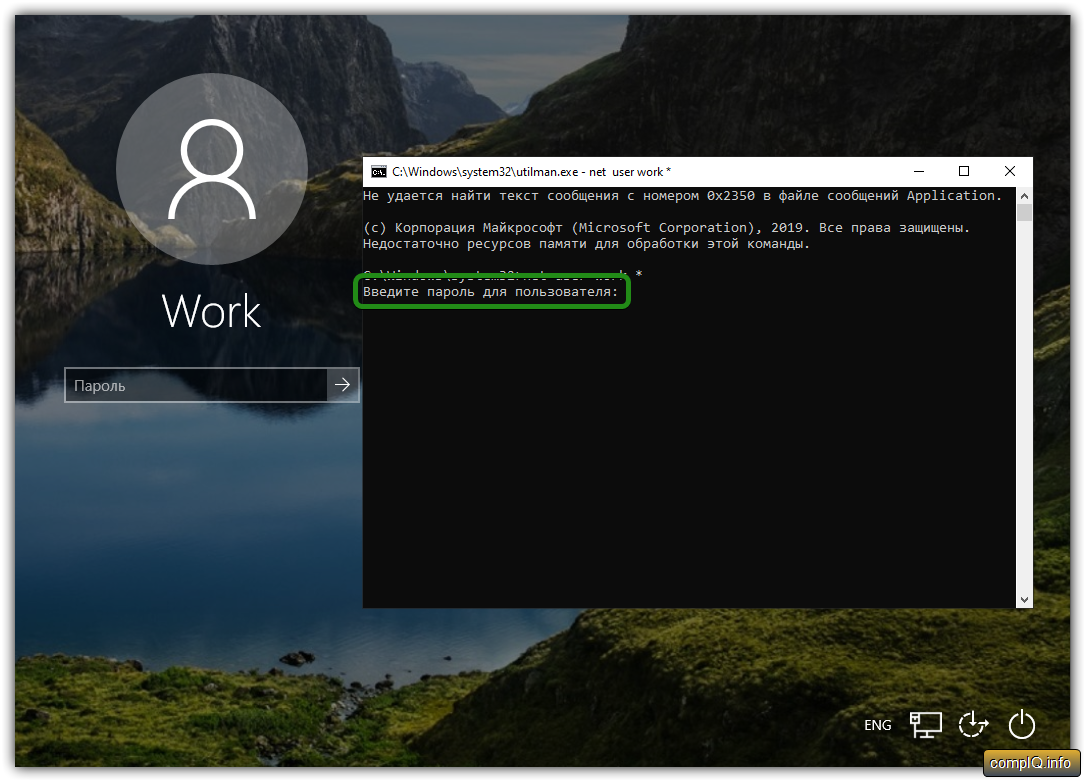Open the Ease of Access icon
Screen dimensions: 1086x782
coord(972,724)
